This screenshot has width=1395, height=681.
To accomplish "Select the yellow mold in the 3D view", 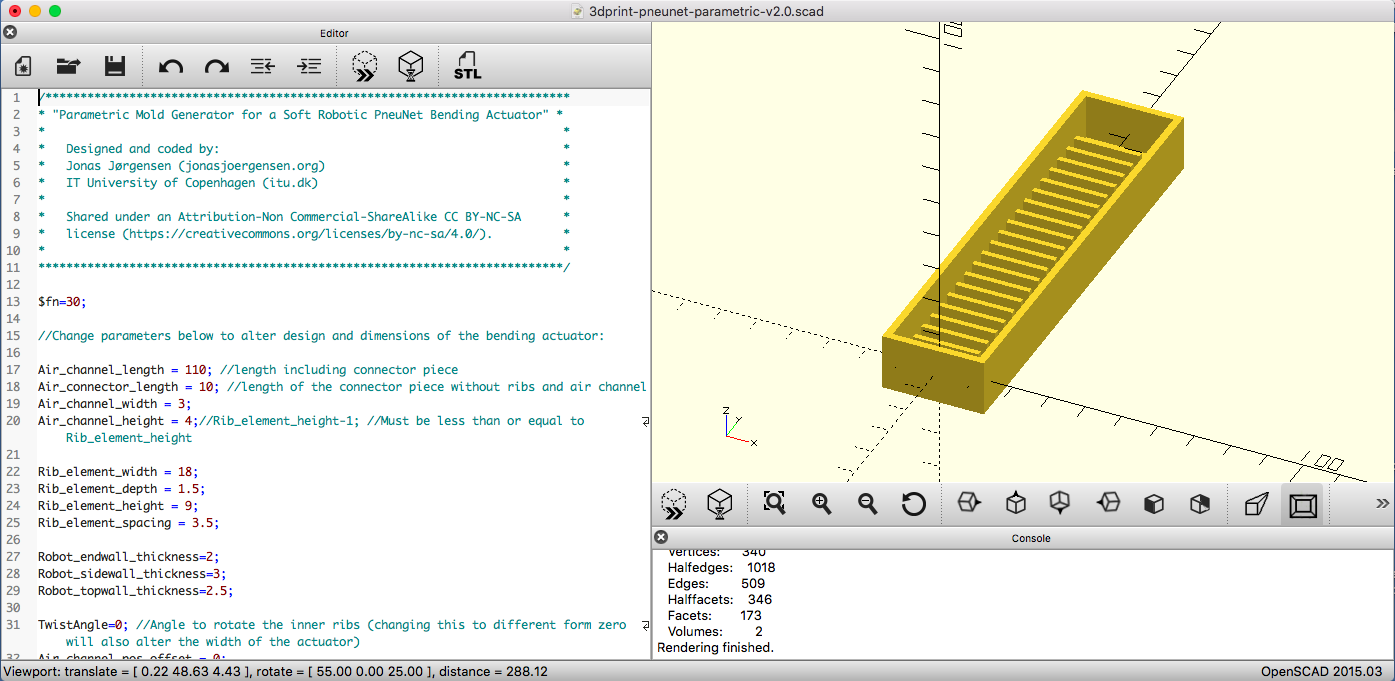I will point(1034,250).
